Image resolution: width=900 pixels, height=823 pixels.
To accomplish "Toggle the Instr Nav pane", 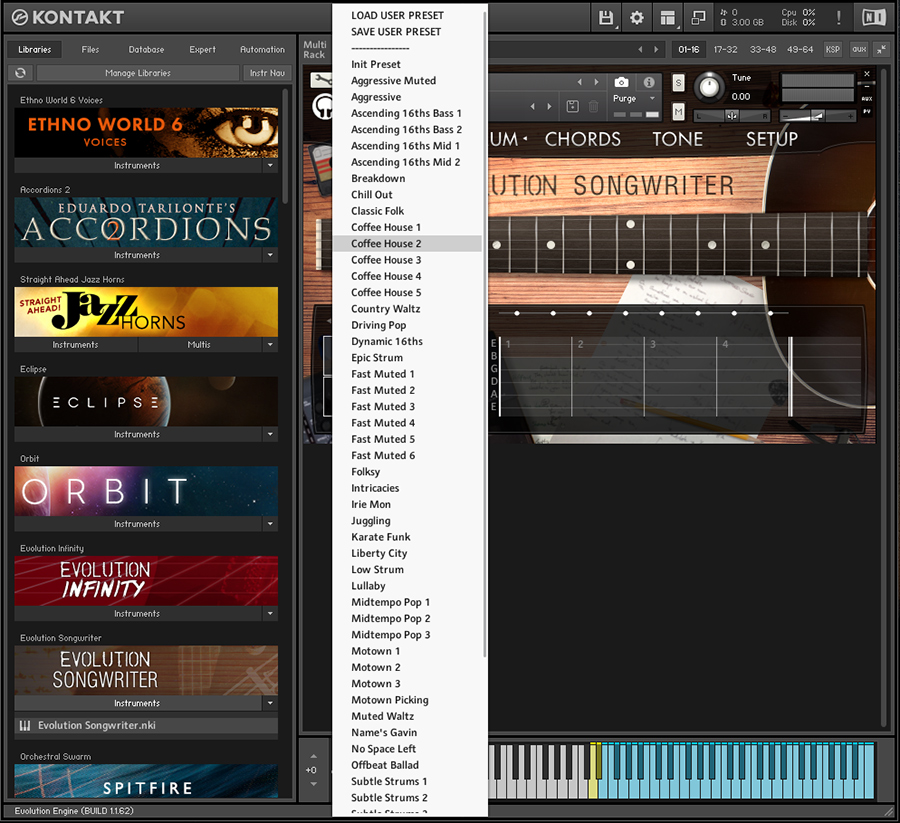I will [267, 73].
